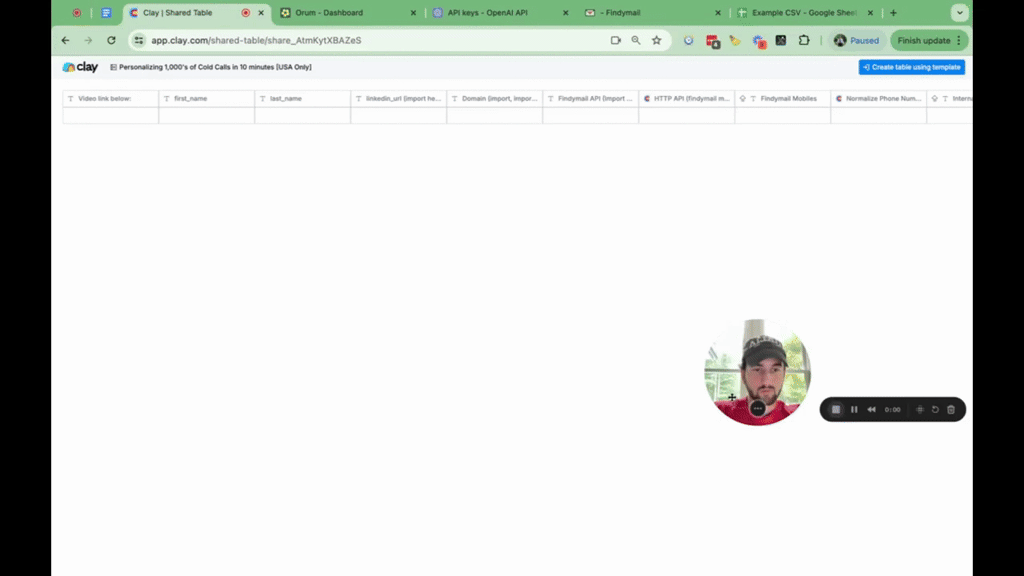The height and width of the screenshot is (576, 1024).
Task: Click the Create table using template button
Action: point(911,67)
